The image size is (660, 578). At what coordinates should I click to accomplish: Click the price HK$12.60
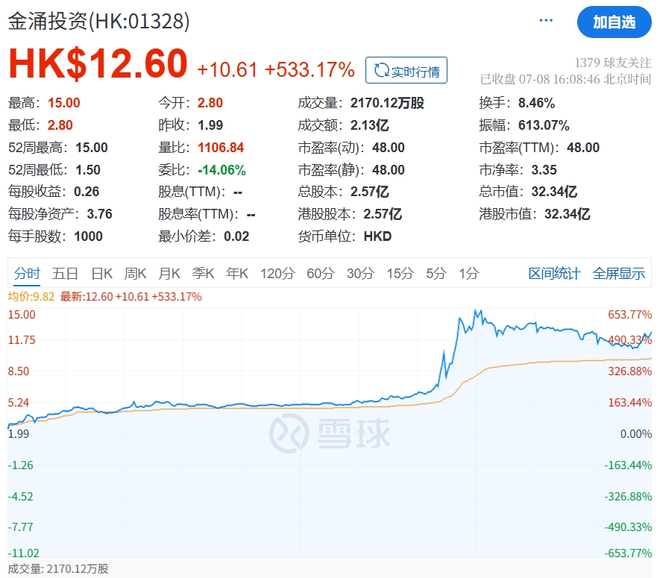pos(98,64)
